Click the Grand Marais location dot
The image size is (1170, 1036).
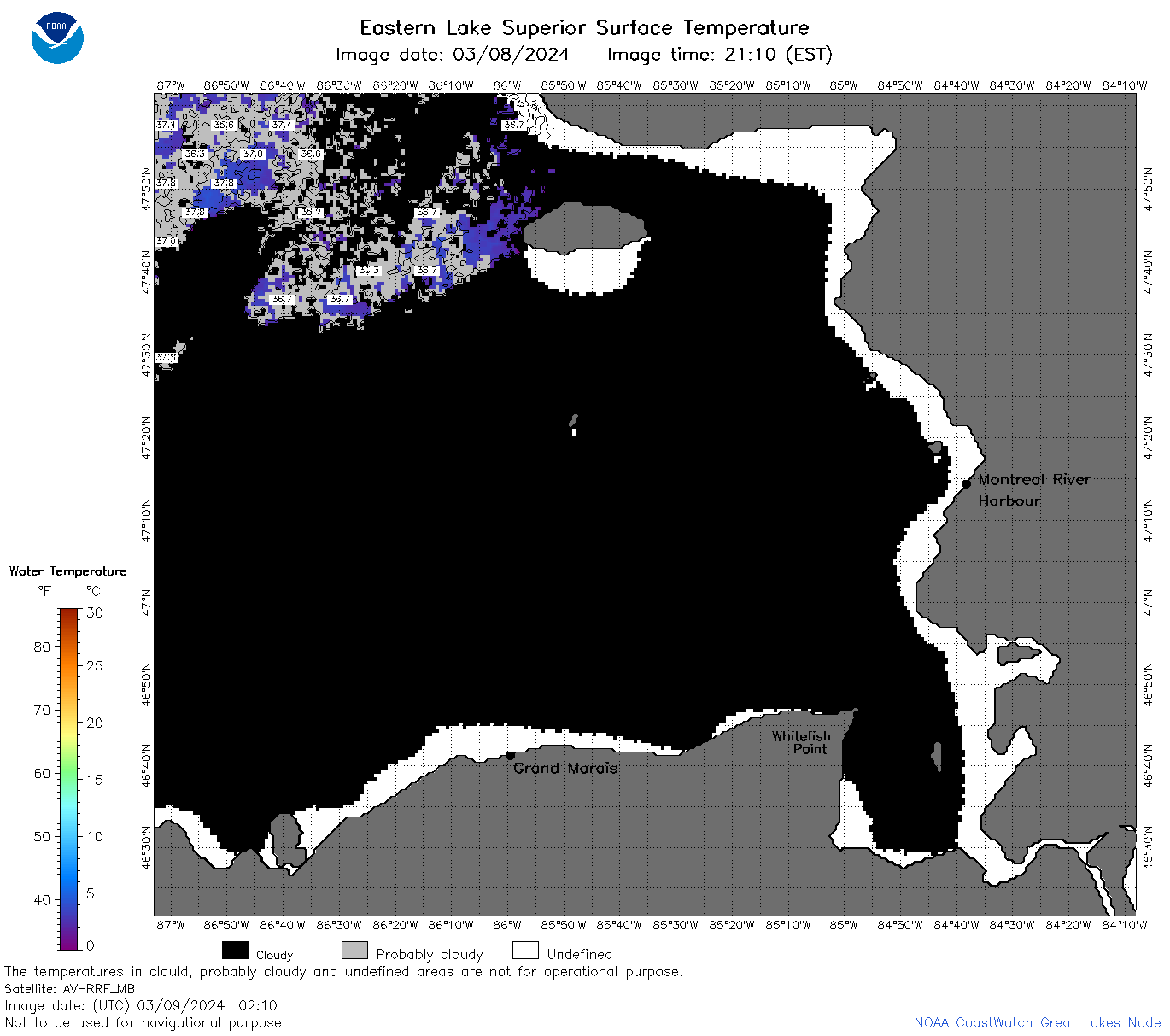tap(510, 755)
